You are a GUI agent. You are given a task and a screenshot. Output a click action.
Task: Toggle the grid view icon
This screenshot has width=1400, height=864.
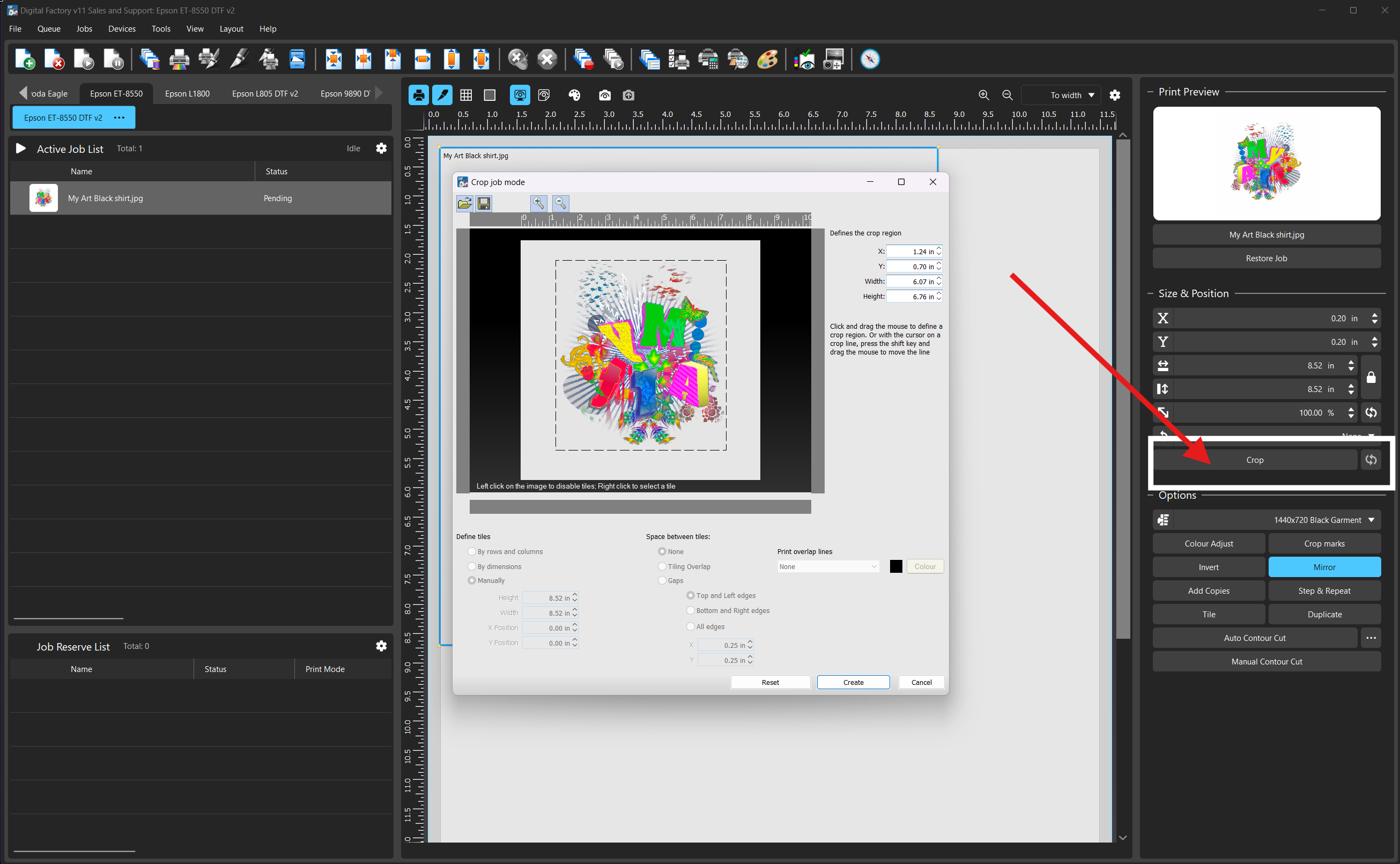pyautogui.click(x=466, y=95)
